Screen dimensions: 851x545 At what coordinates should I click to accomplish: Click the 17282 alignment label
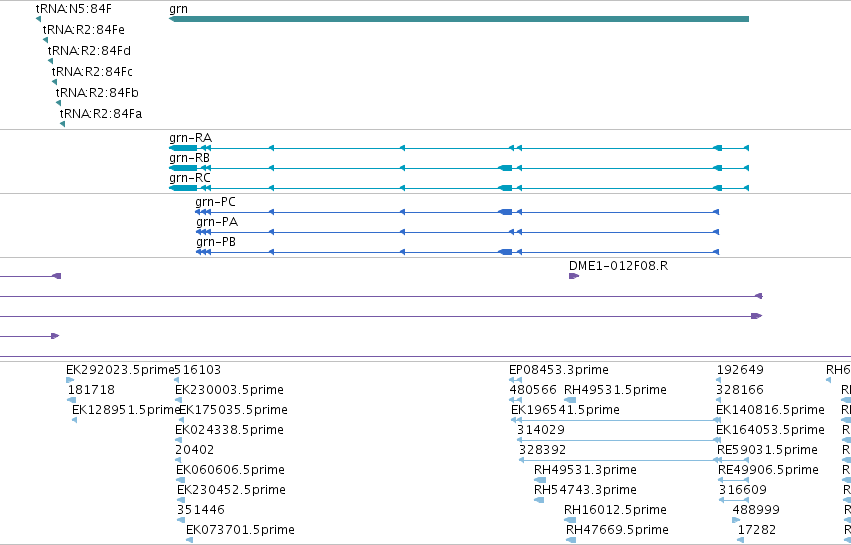tap(757, 530)
